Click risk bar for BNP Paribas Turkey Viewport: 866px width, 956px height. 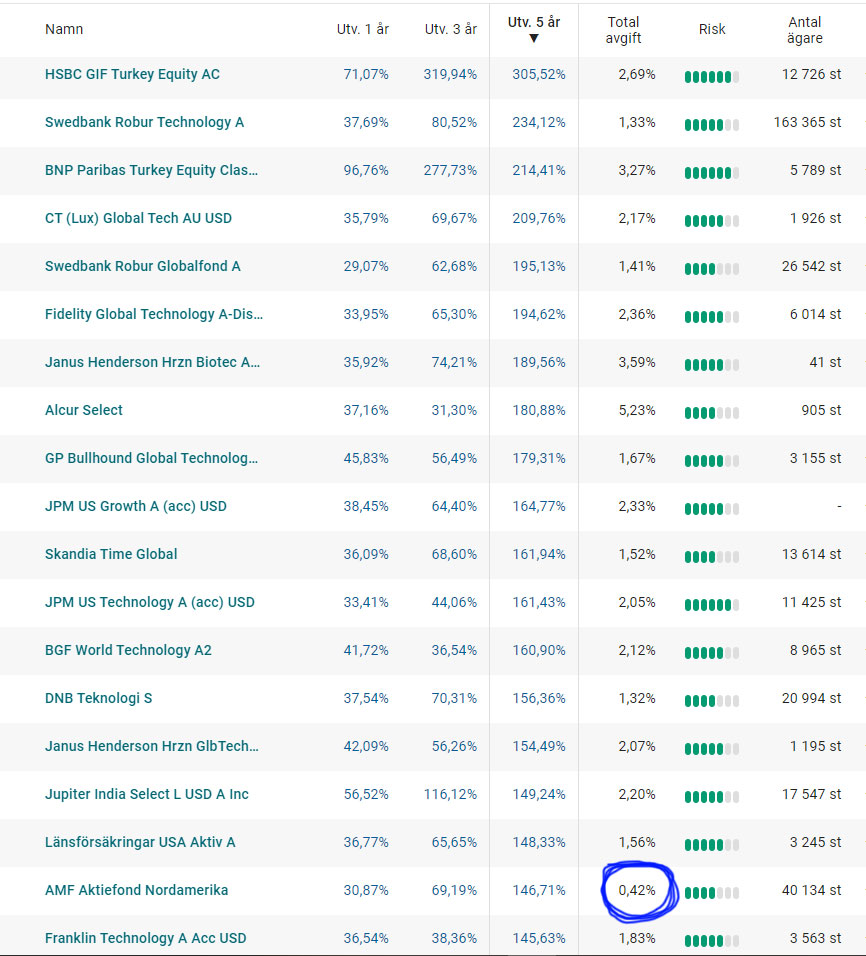pyautogui.click(x=711, y=173)
